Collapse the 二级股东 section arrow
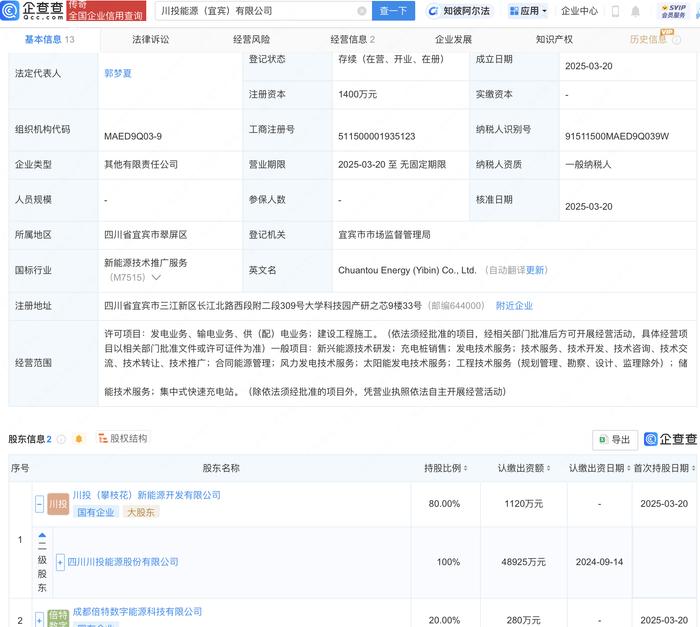700x627 pixels. [42, 535]
